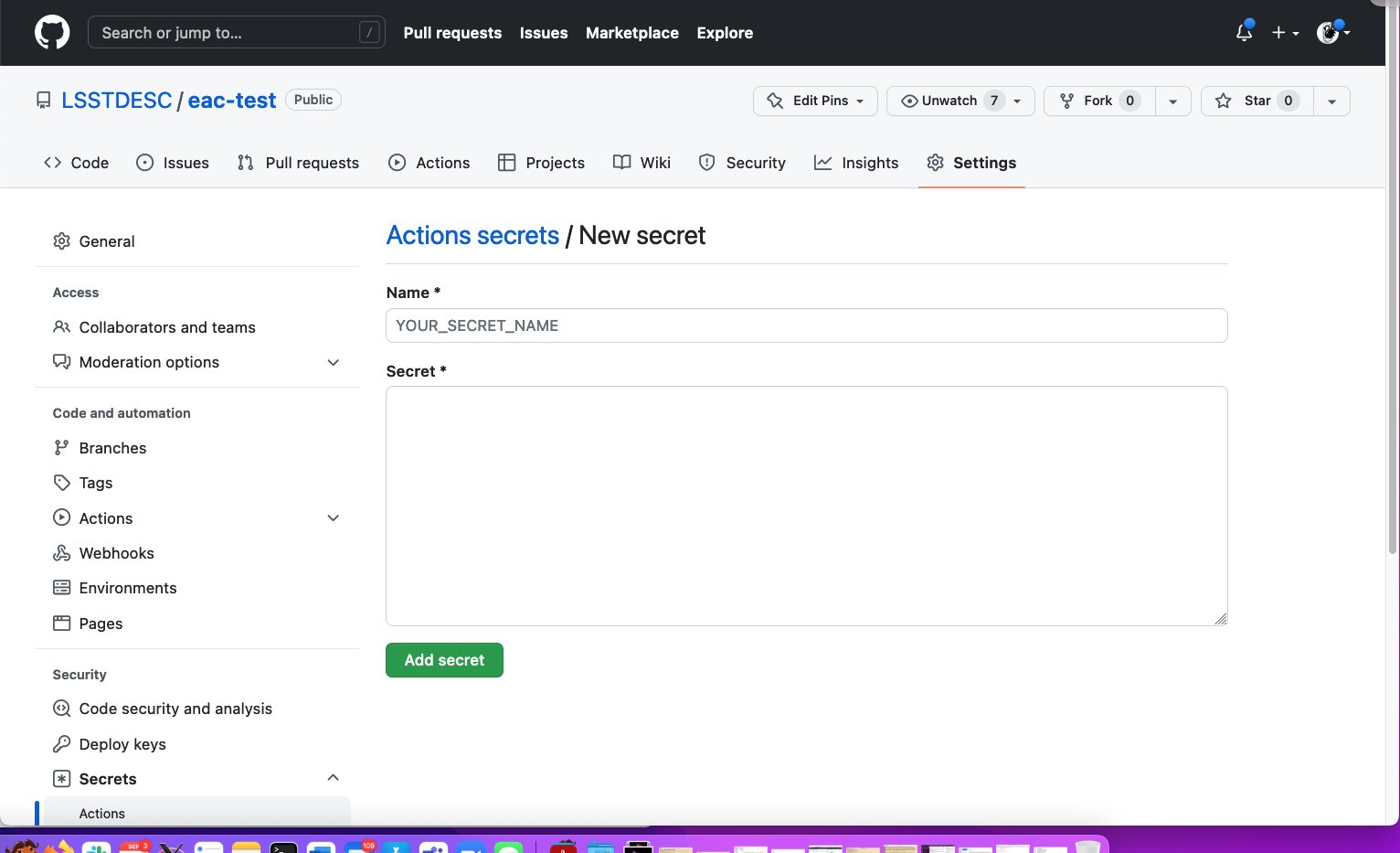Click the Star icon
Screen dimensions: 1400x853
point(1223,101)
